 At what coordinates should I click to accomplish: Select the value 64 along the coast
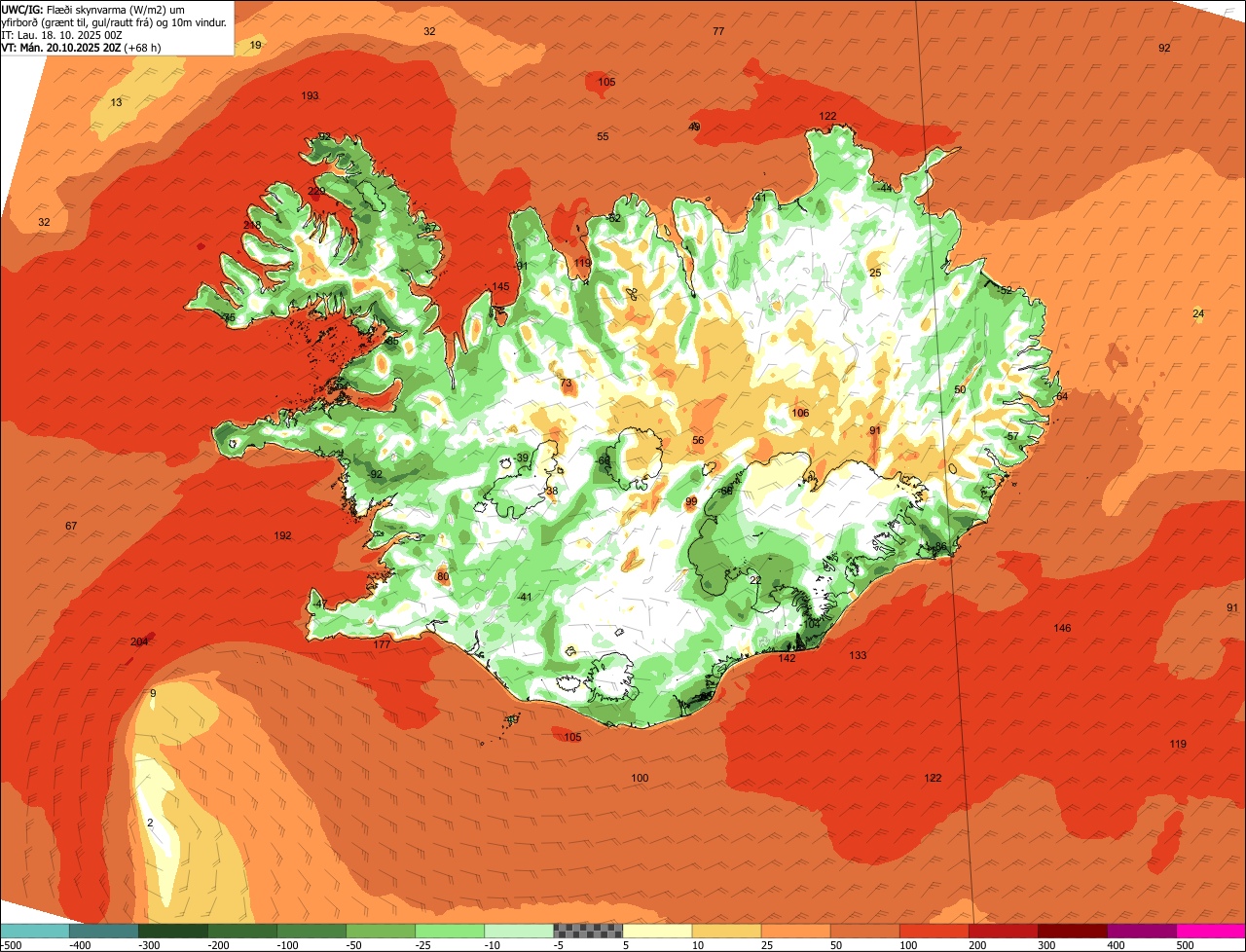[1062, 396]
